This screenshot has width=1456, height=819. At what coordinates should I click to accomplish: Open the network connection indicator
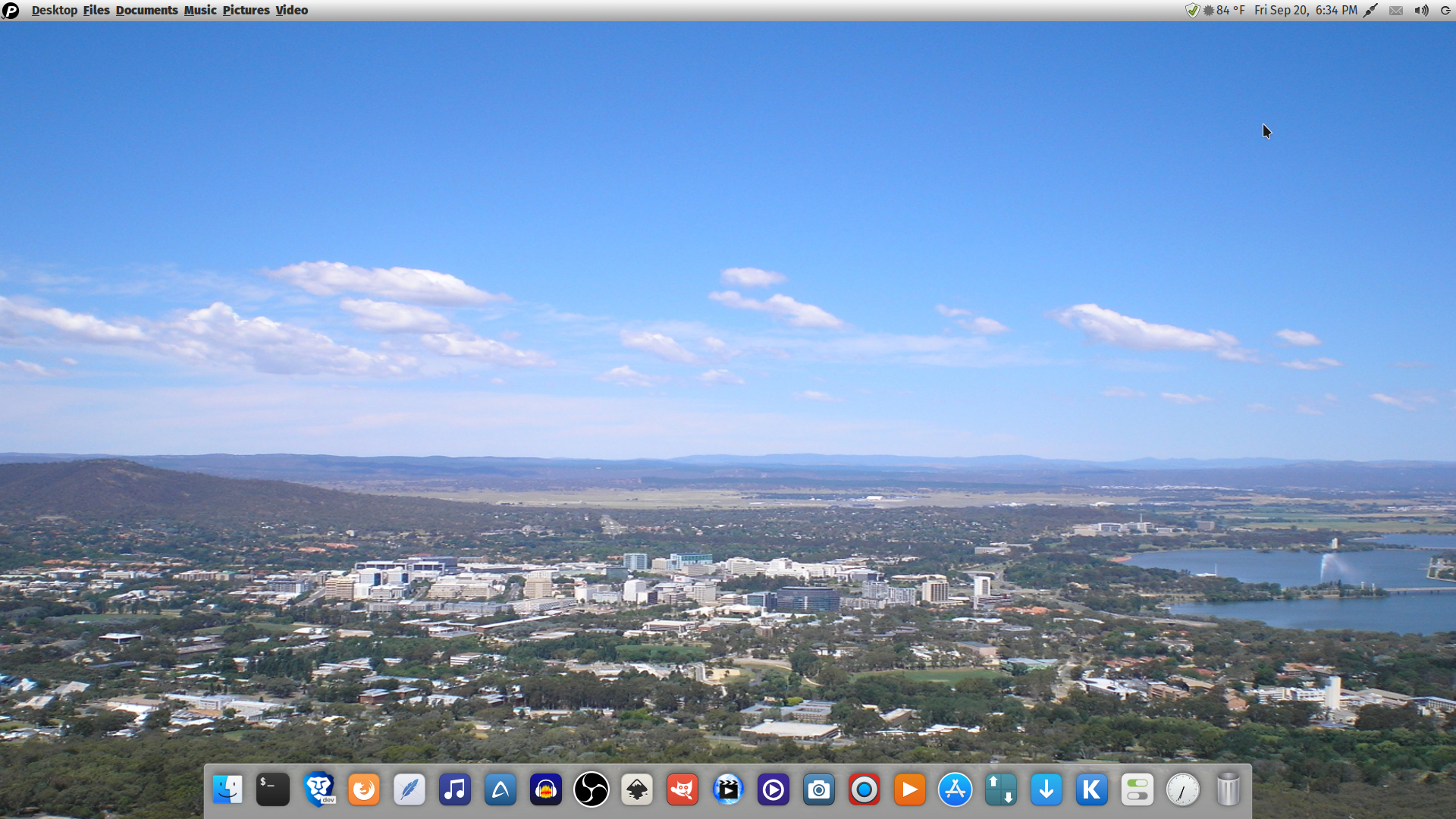pos(1370,11)
